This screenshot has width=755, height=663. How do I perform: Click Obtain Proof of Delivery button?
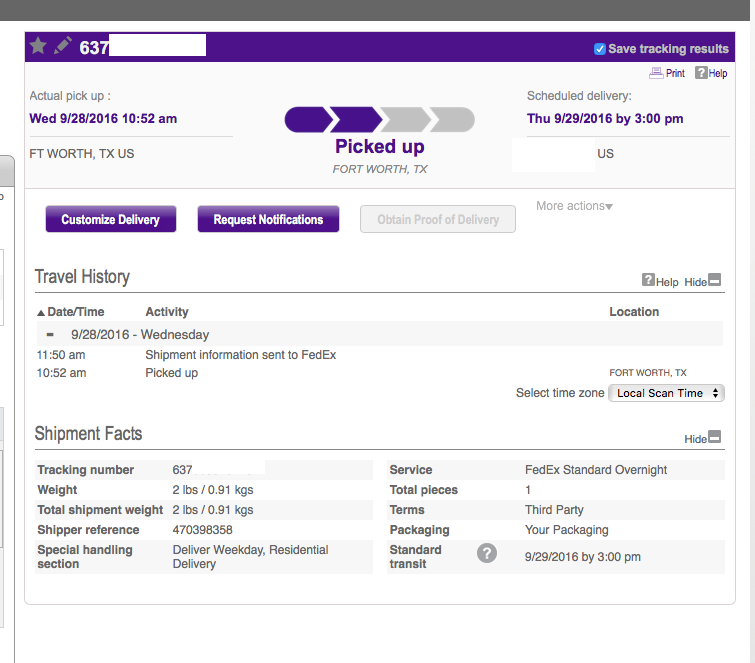point(438,220)
